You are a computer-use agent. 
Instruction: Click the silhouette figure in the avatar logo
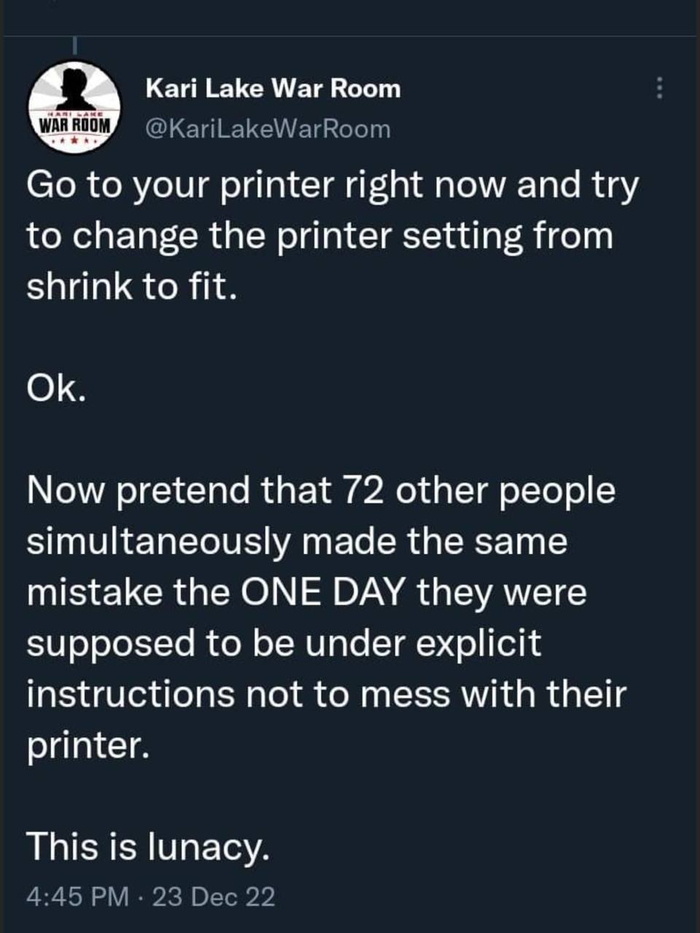tap(76, 92)
